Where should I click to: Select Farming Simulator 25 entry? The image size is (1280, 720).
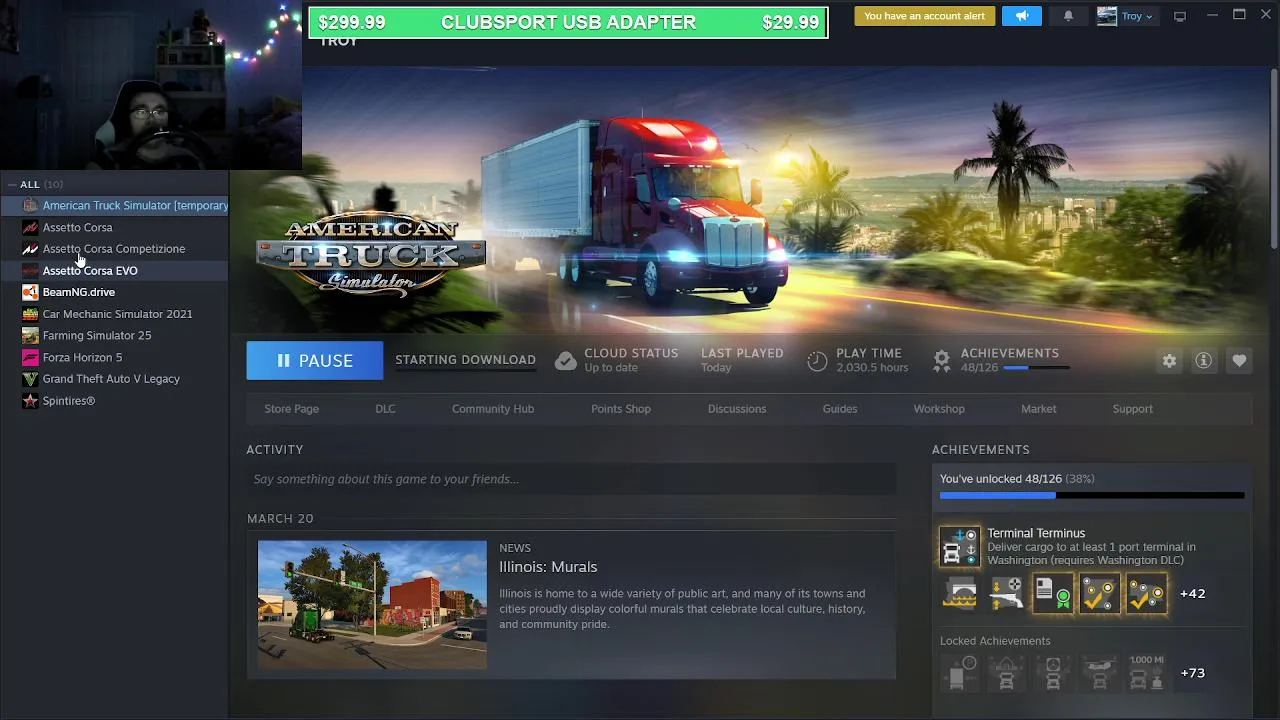point(115,335)
